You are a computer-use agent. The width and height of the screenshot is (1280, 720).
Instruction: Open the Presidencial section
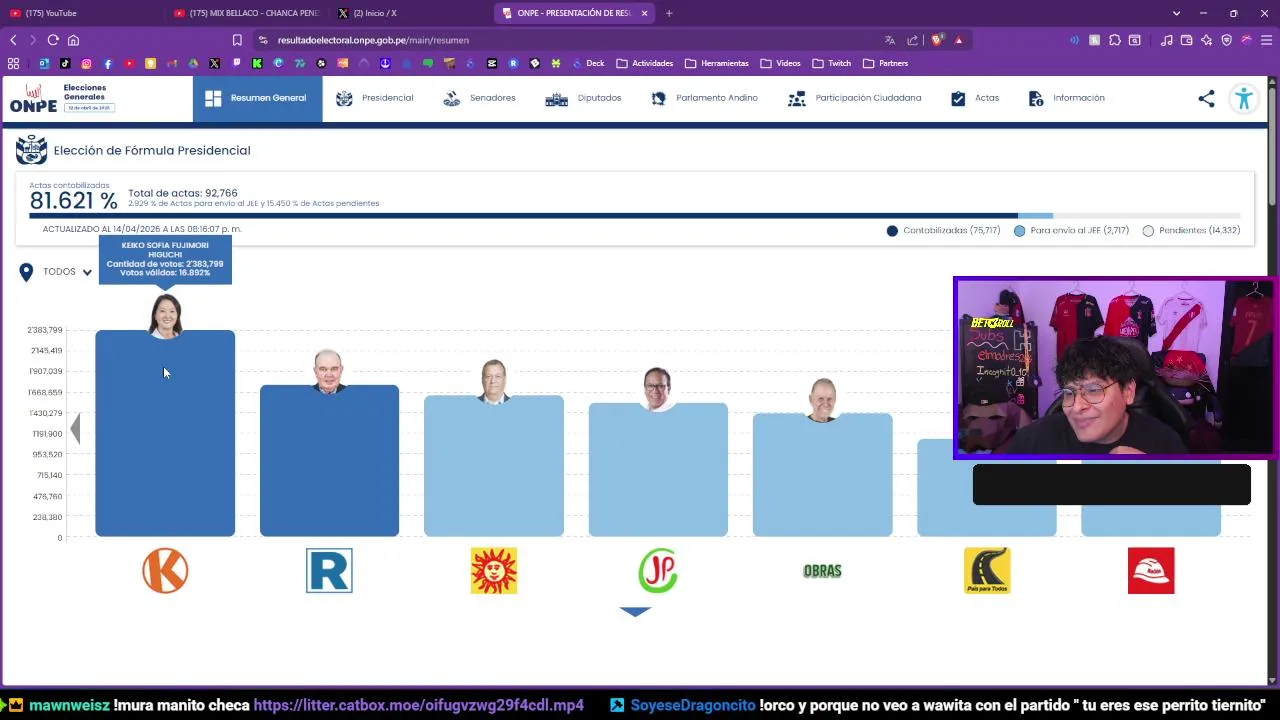[x=374, y=98]
